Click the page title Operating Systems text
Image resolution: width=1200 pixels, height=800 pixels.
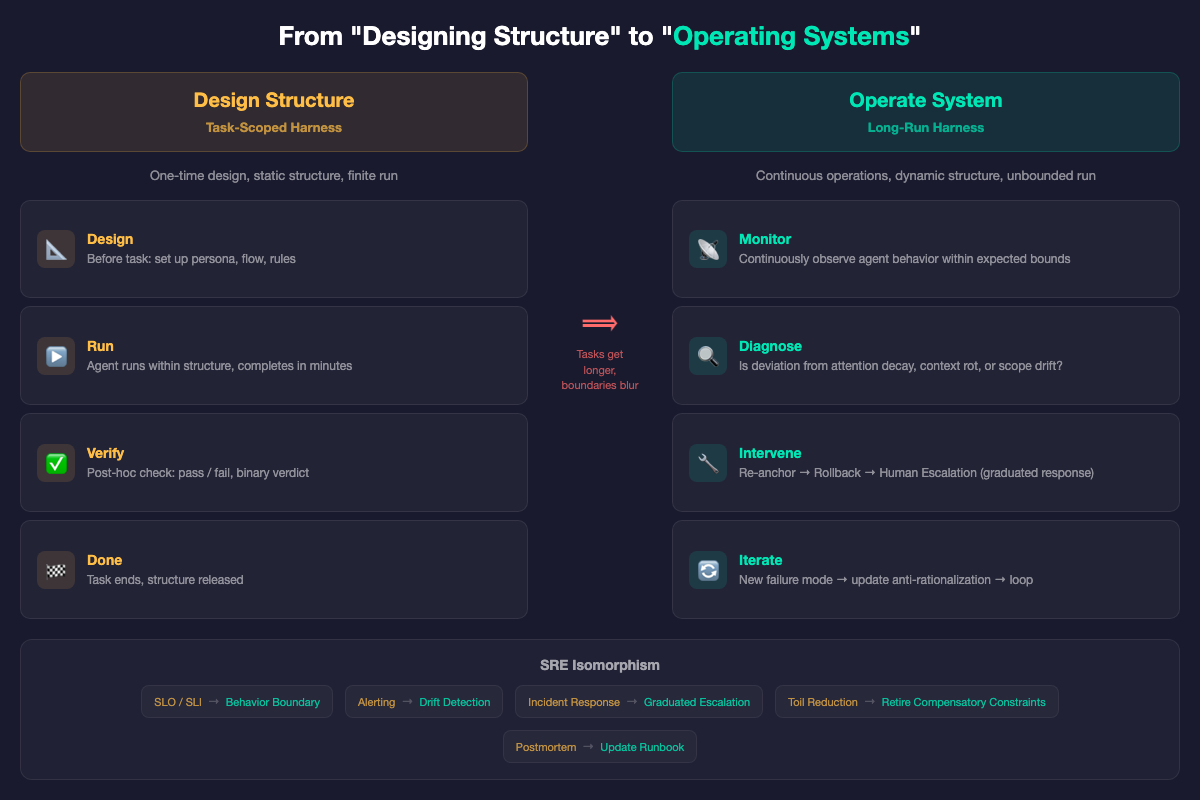click(x=791, y=36)
